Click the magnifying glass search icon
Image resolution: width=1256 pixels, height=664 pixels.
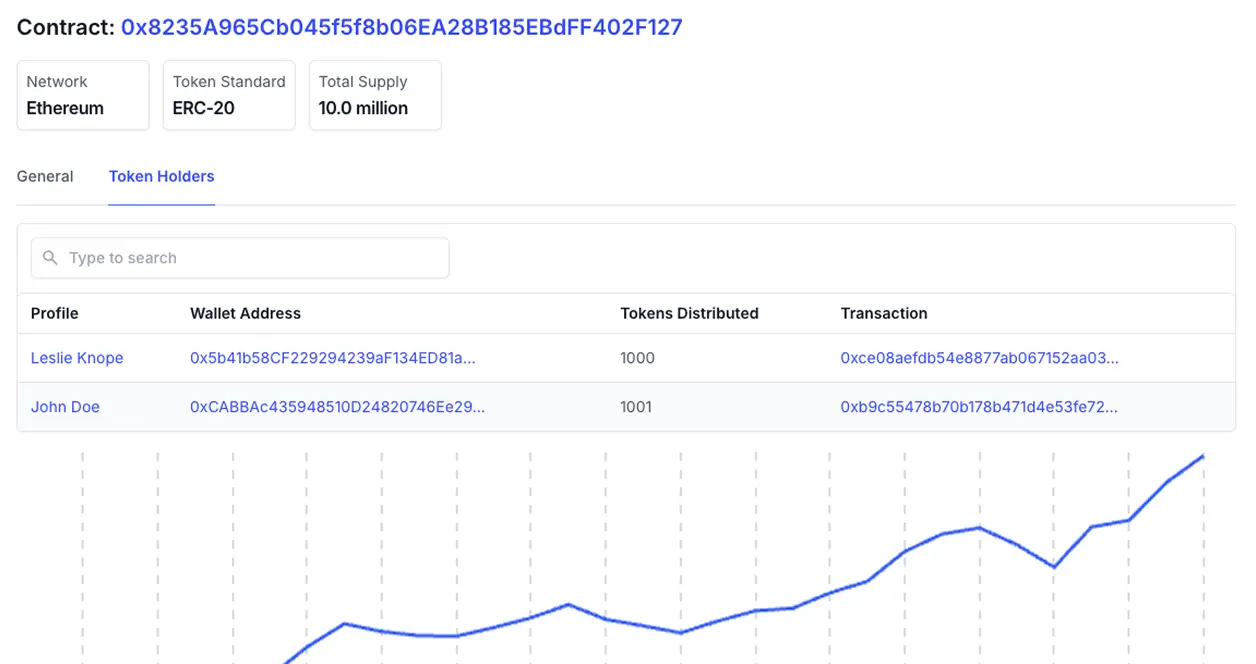point(50,258)
